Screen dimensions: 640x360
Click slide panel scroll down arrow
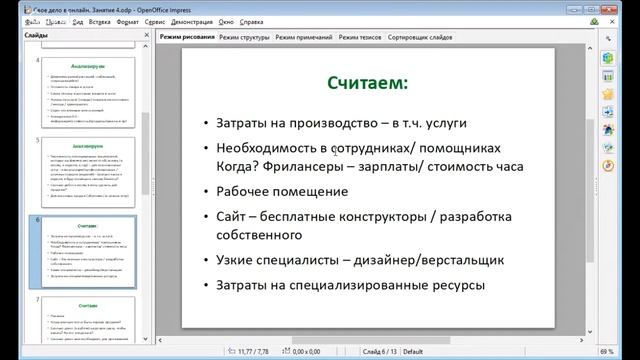coord(146,339)
